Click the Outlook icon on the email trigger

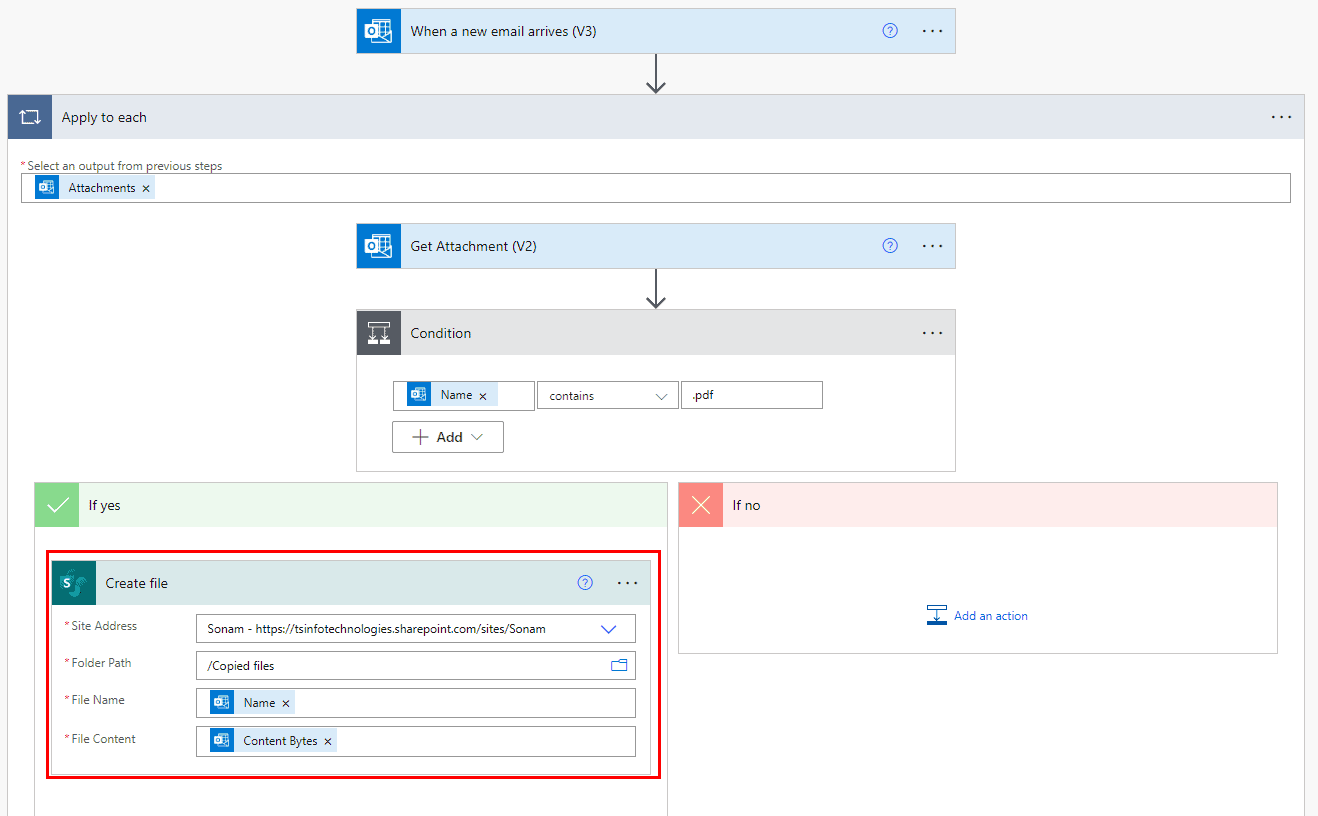(378, 30)
